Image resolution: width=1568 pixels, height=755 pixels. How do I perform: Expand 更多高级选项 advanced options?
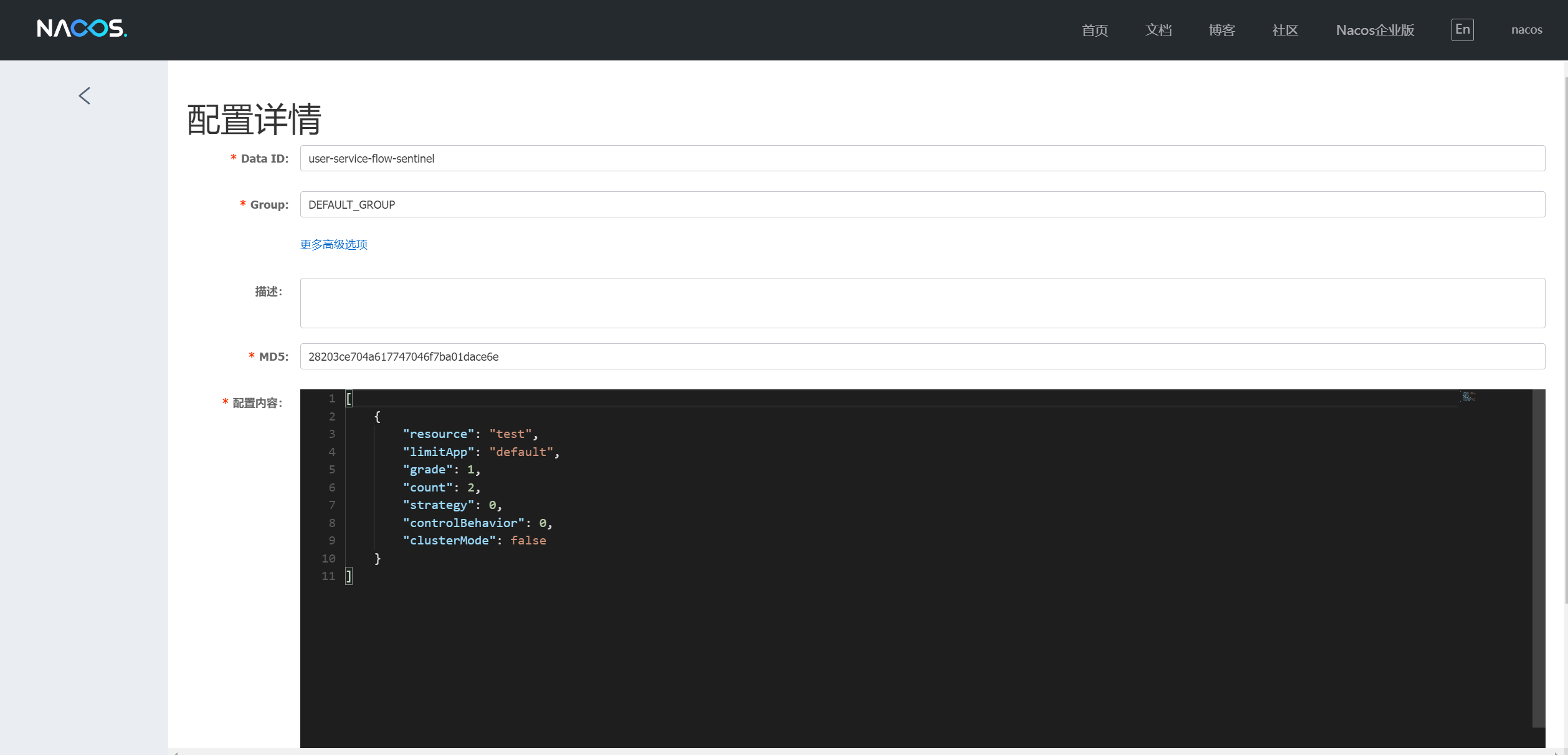(x=334, y=244)
